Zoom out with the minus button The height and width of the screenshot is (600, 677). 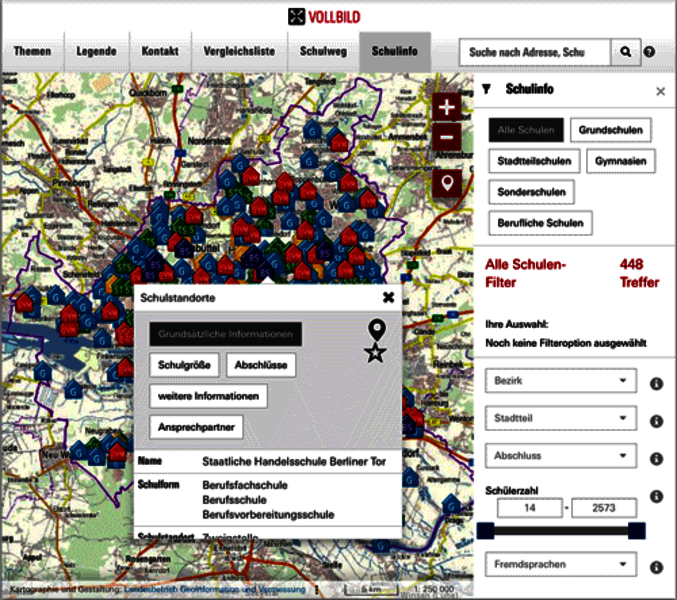(447, 137)
